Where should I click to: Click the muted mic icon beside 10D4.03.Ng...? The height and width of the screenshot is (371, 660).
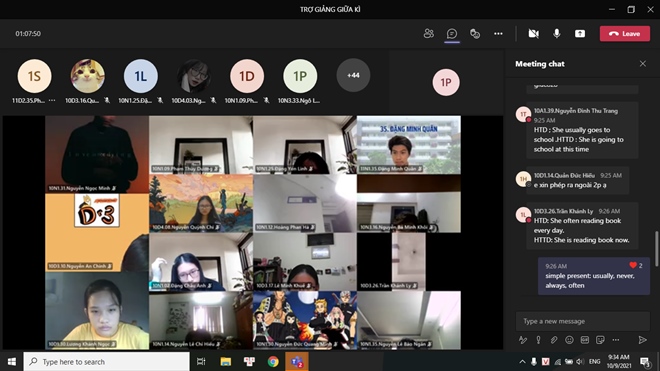pos(213,100)
